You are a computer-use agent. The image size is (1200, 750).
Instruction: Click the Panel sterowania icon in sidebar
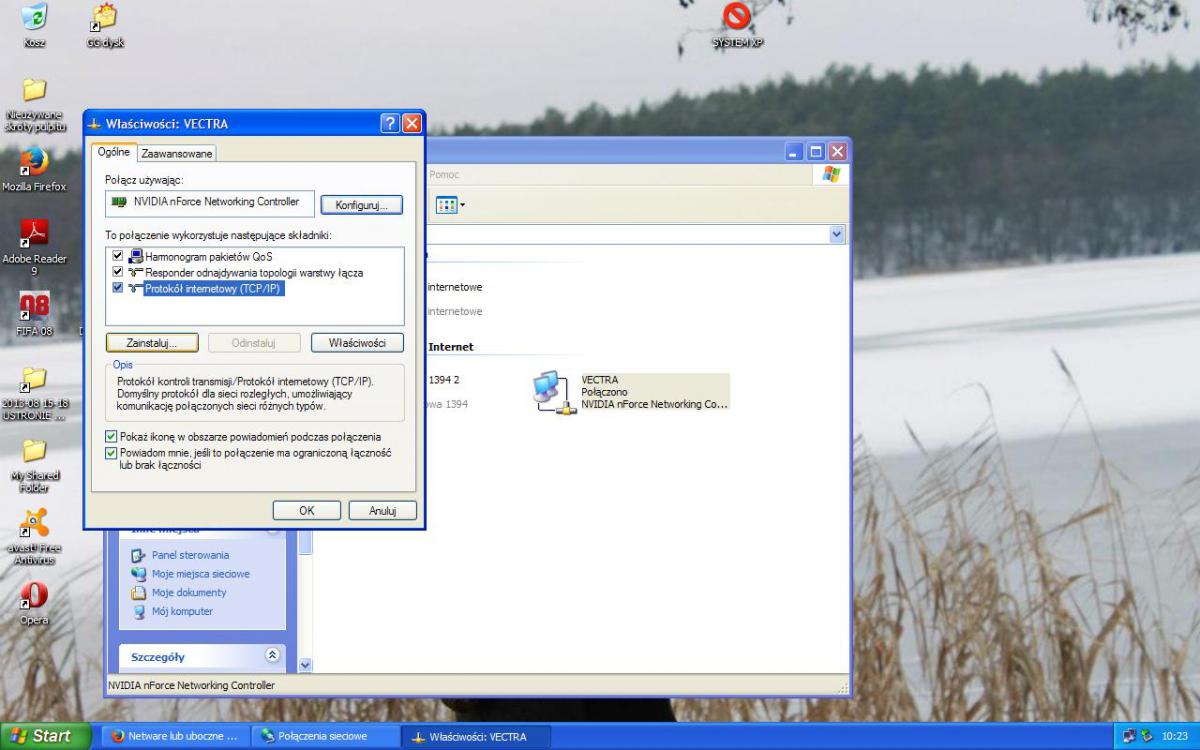point(139,555)
